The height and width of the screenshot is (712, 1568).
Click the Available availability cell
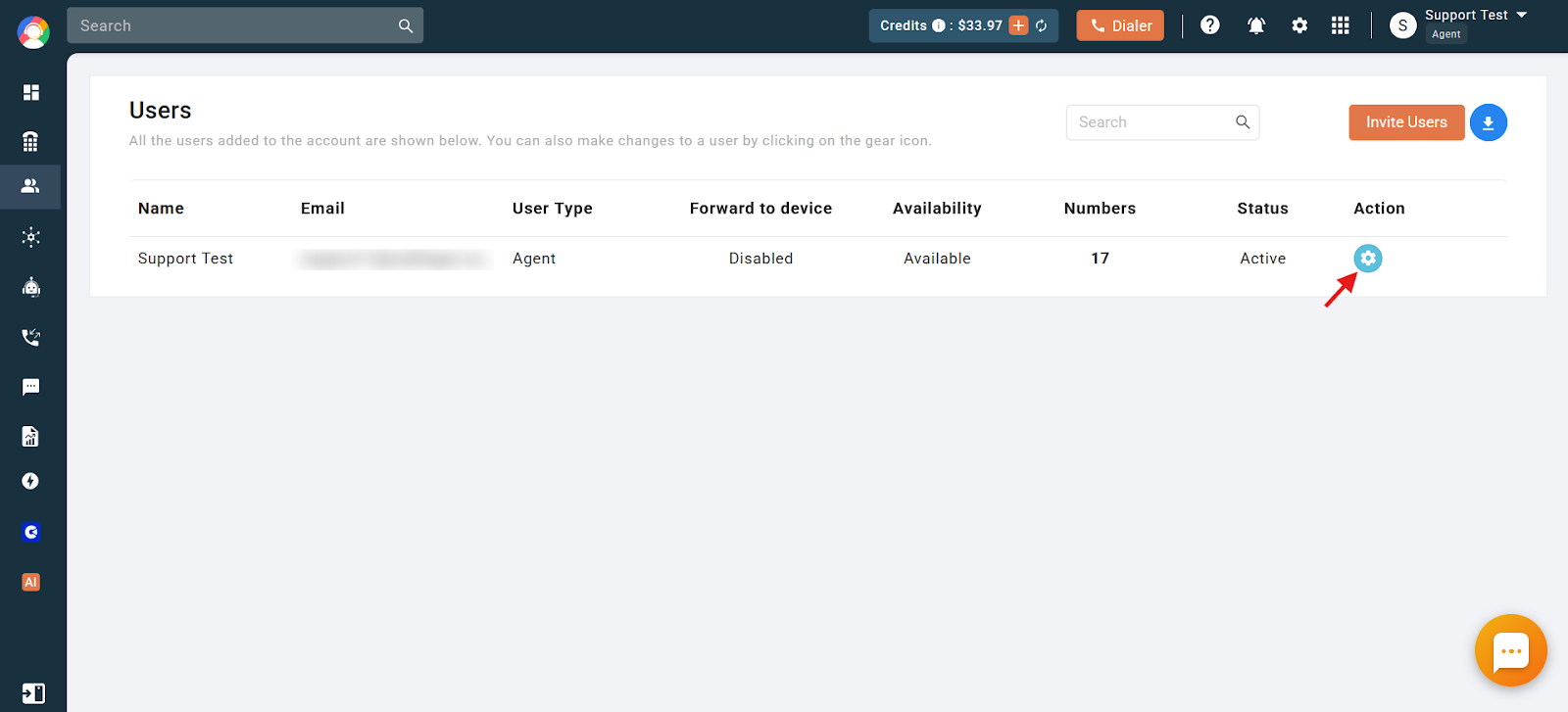[937, 259]
